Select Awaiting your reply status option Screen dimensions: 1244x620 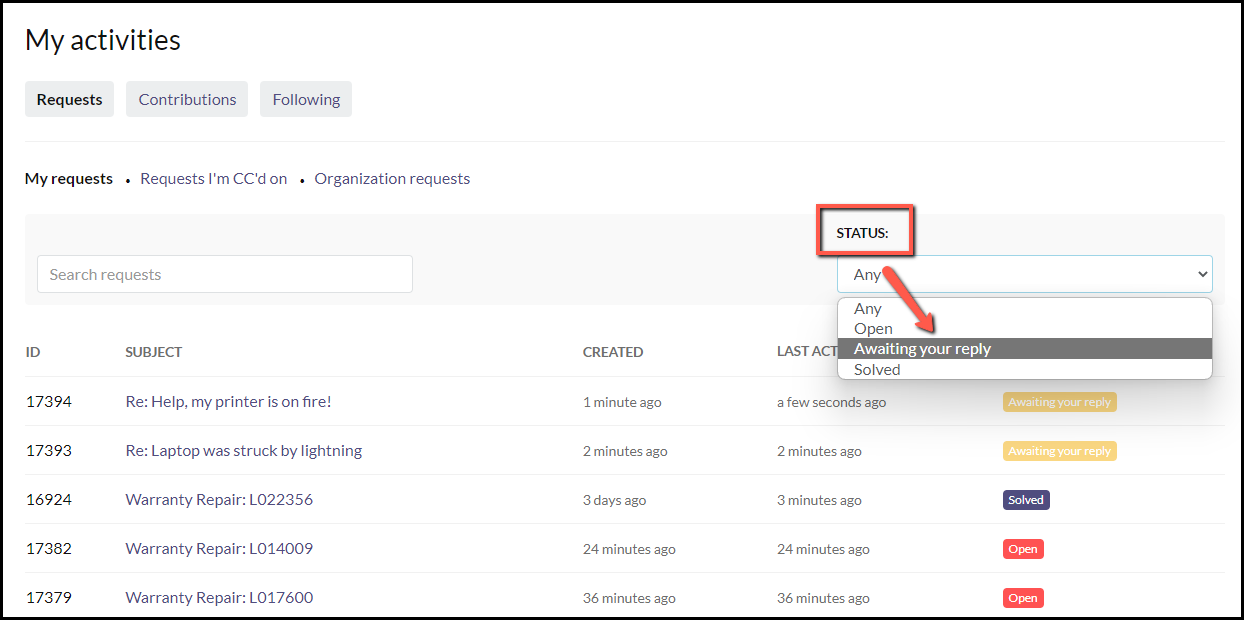(922, 349)
